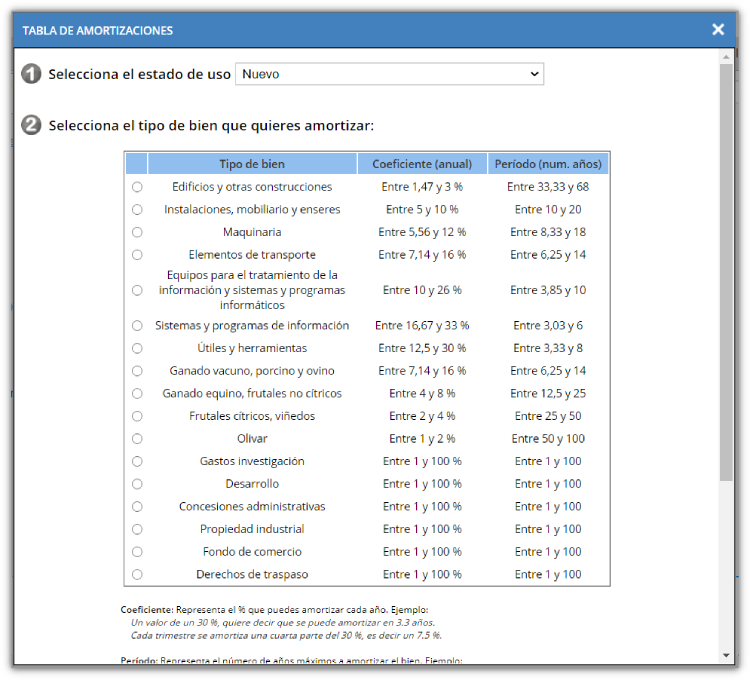Select Elementos de transporte radio button

137,255
